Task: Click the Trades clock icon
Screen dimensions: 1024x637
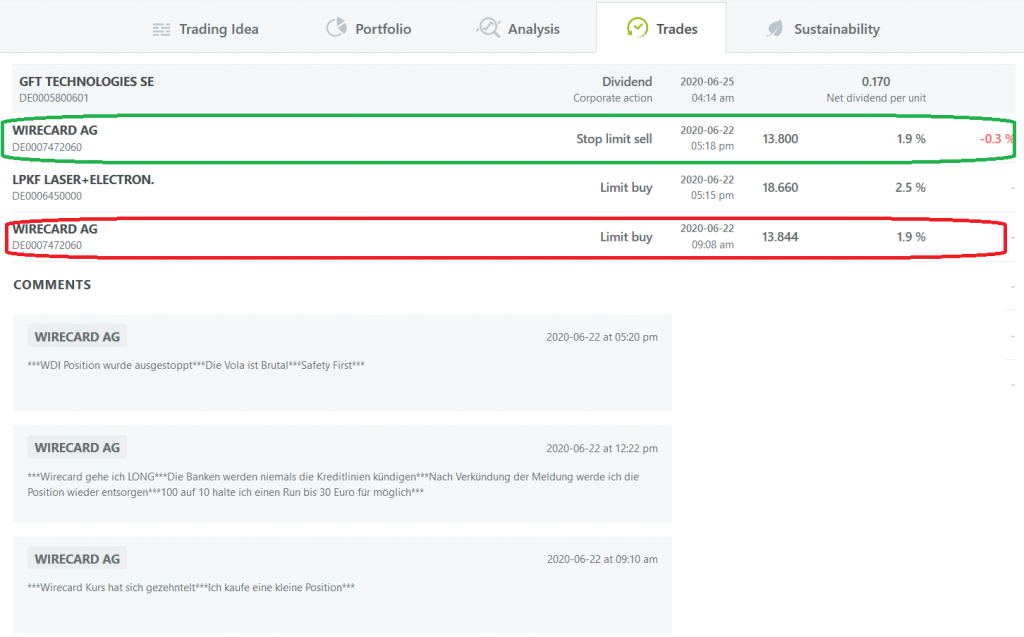Action: click(636, 28)
